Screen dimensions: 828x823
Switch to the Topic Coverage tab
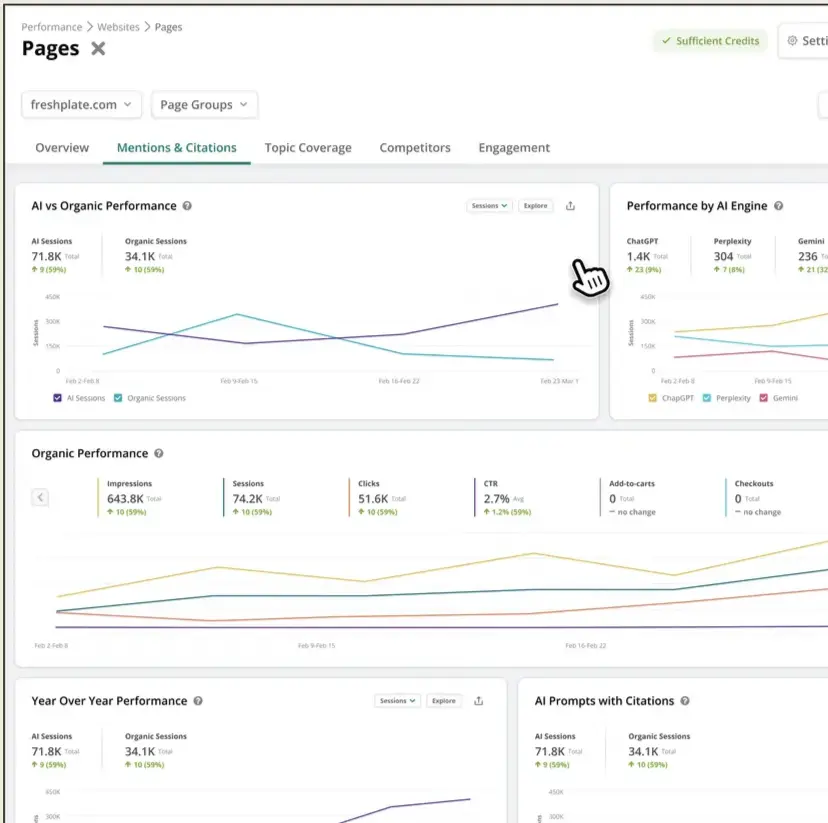click(x=308, y=147)
